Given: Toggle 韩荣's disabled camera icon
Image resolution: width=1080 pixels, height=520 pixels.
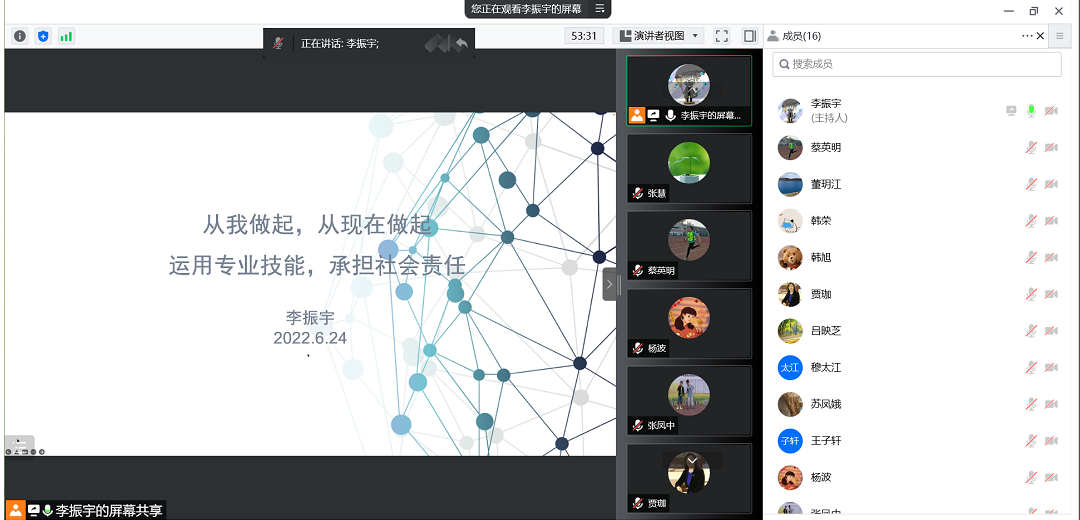Looking at the screenshot, I should pyautogui.click(x=1051, y=221).
